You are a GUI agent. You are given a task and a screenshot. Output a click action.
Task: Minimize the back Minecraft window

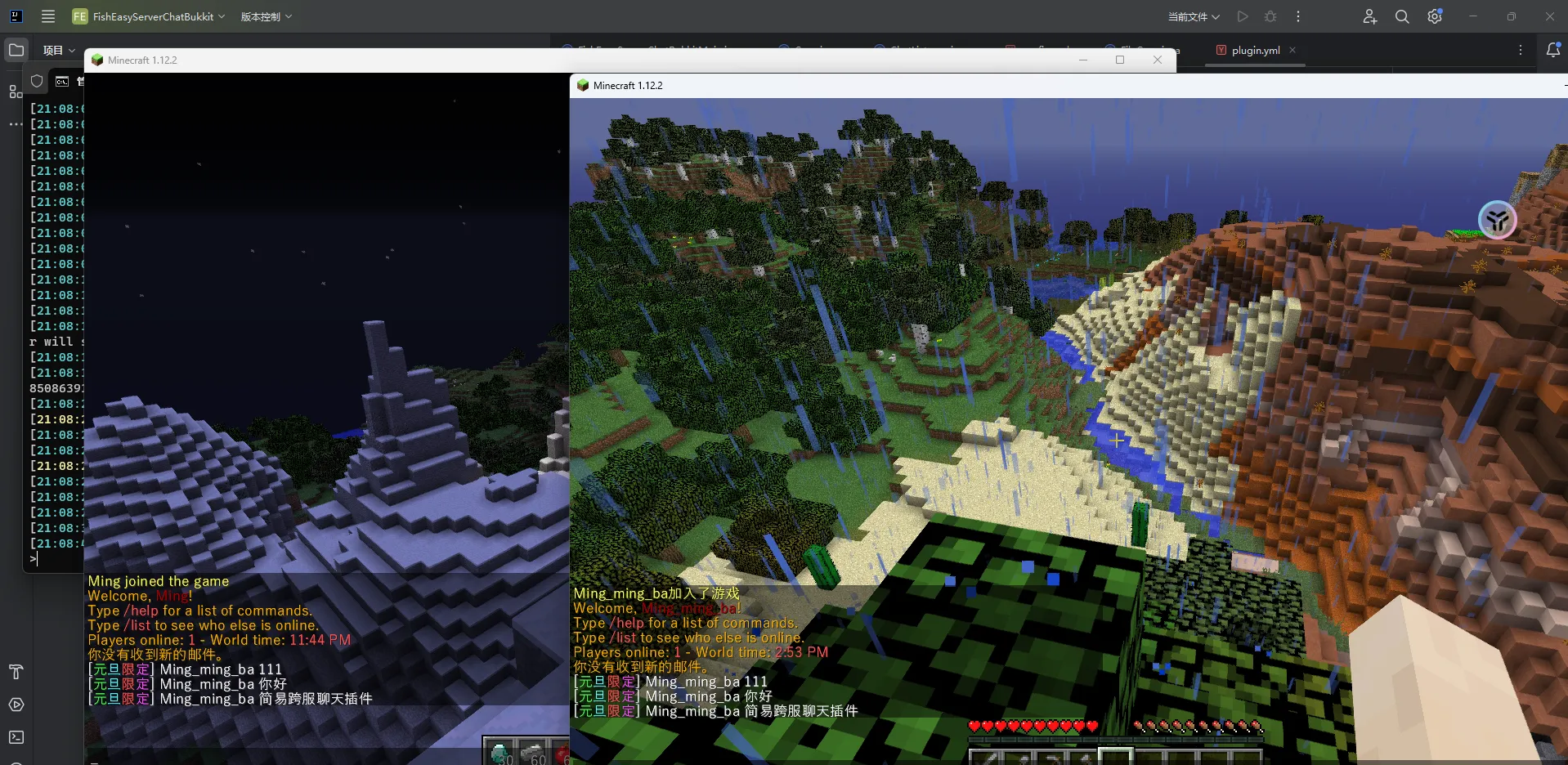pyautogui.click(x=1083, y=60)
